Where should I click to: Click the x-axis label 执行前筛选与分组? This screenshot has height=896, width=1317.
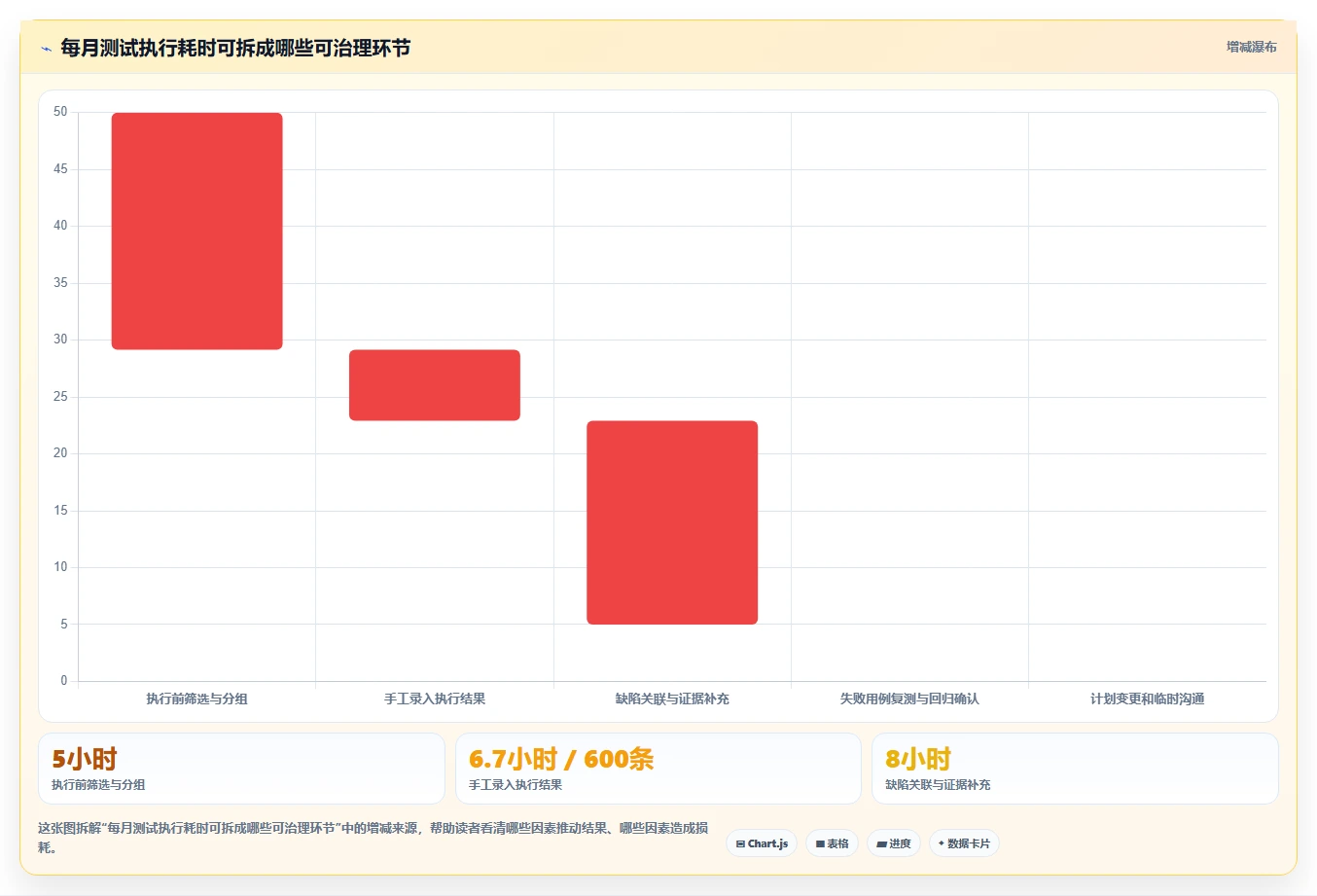click(x=197, y=699)
